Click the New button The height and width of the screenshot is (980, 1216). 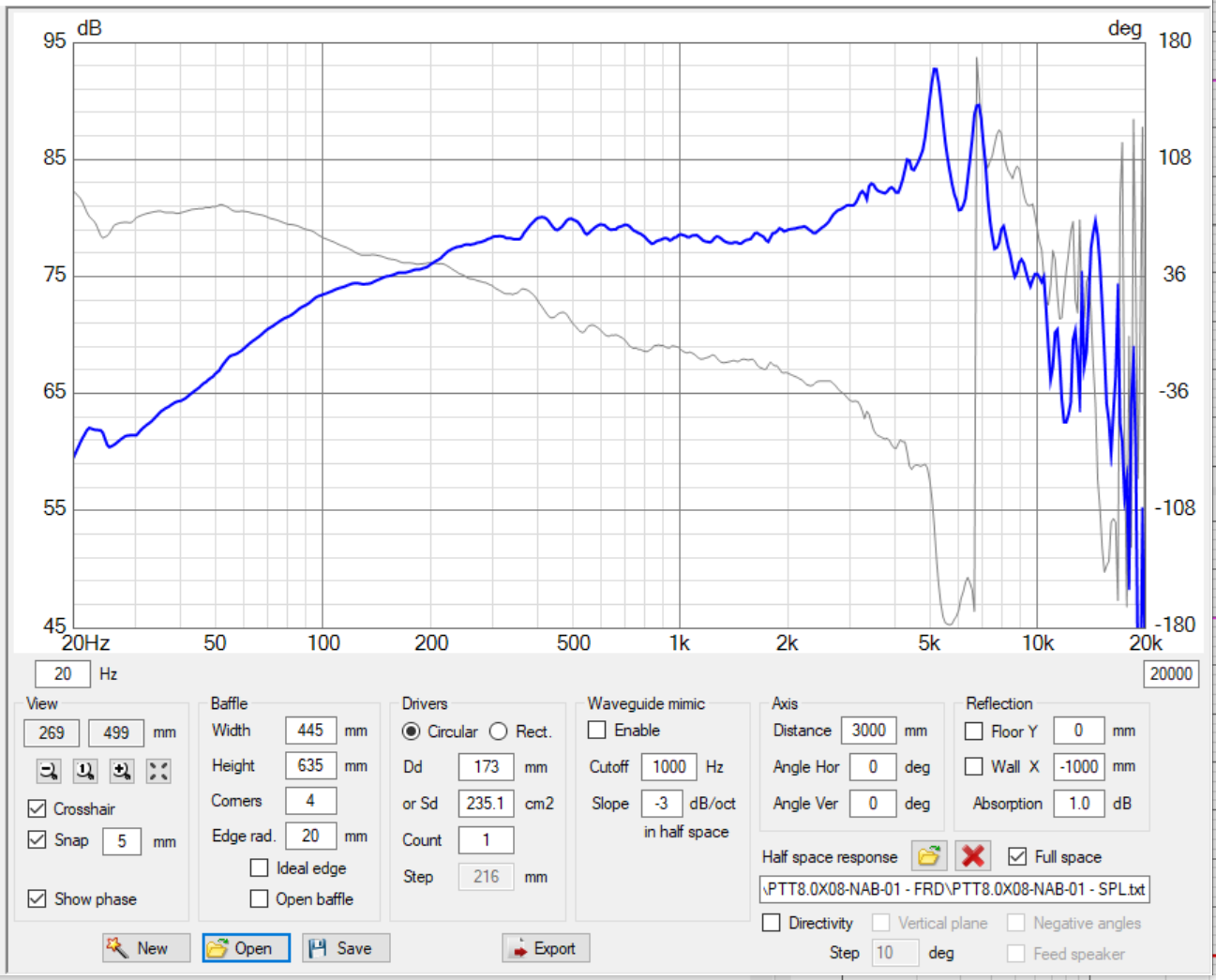click(146, 948)
